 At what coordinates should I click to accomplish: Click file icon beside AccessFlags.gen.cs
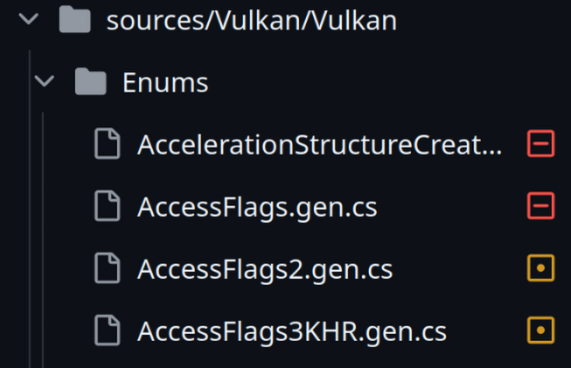[x=107, y=206]
